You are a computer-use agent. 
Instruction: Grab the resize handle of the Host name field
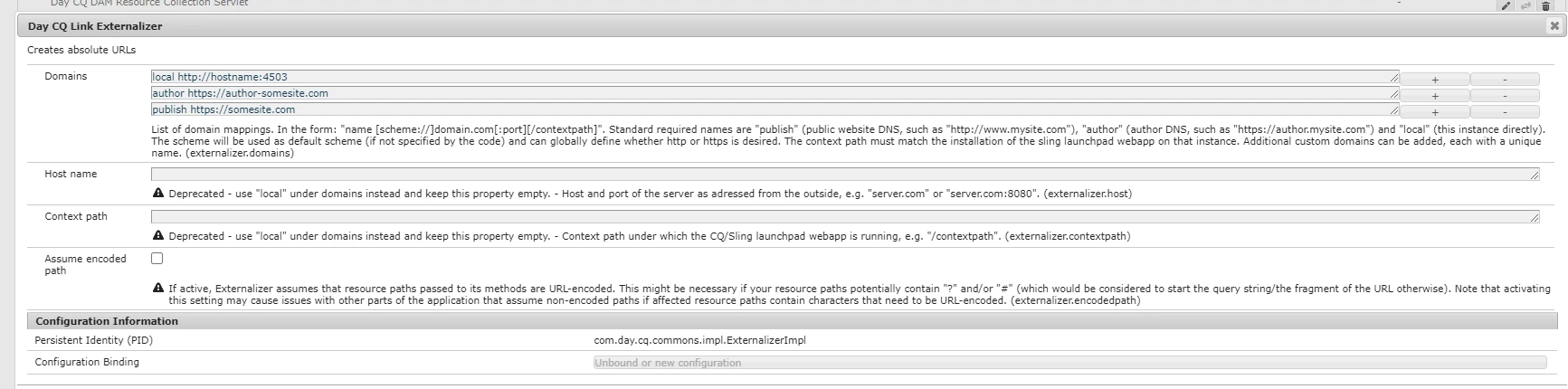pyautogui.click(x=1535, y=176)
